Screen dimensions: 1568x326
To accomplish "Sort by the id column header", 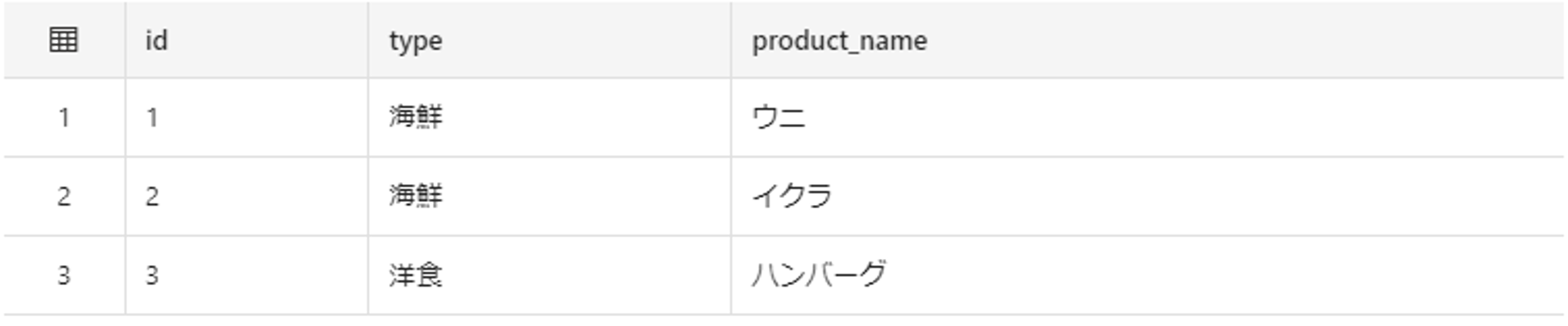I will 156,40.
